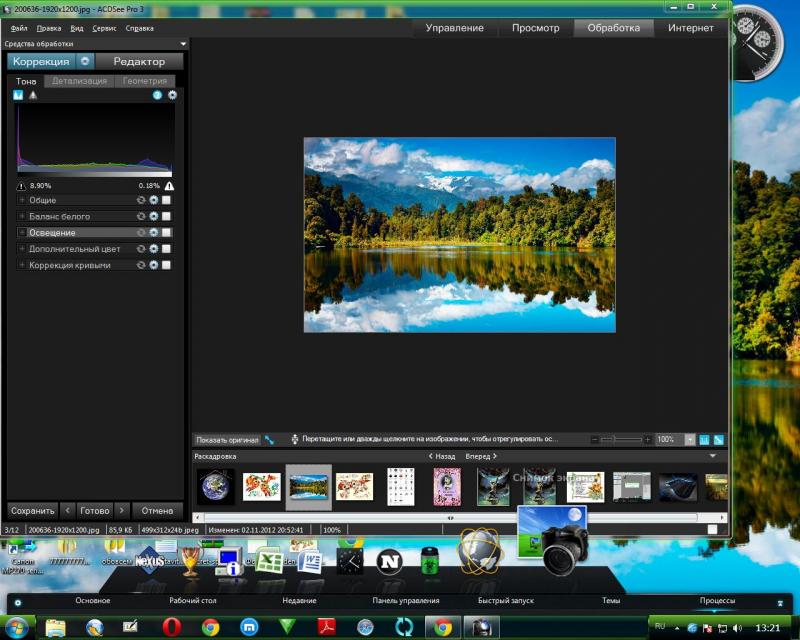The height and width of the screenshot is (640, 800).
Task: Open Раскадровка filmstrip dropdown arrow
Action: point(713,456)
